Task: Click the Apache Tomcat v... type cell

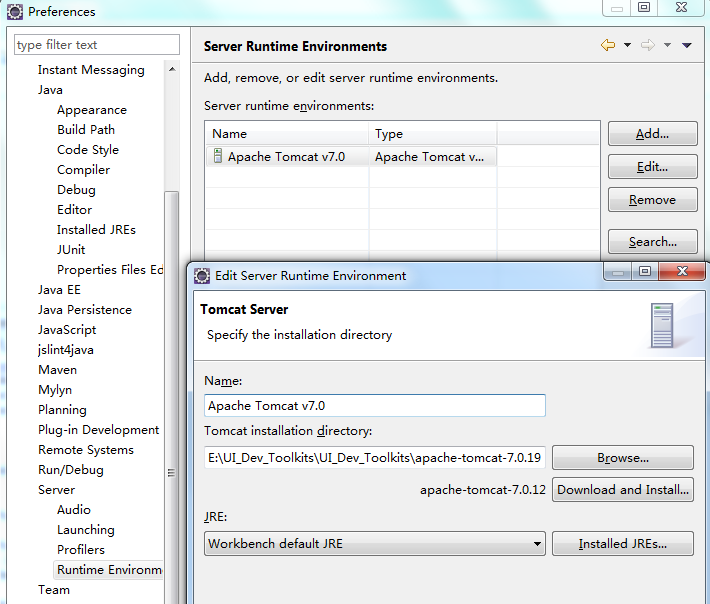Action: click(429, 157)
